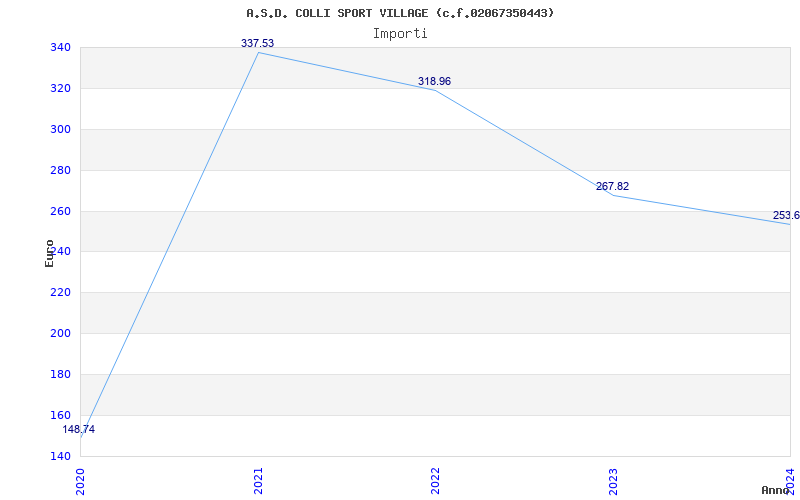Click the 280 y-axis tick label
The image size is (800, 500).
coord(60,170)
